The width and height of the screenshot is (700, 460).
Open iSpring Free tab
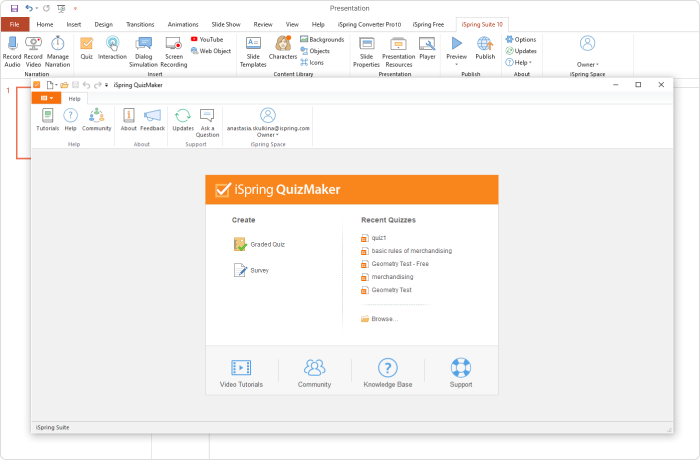[x=428, y=24]
